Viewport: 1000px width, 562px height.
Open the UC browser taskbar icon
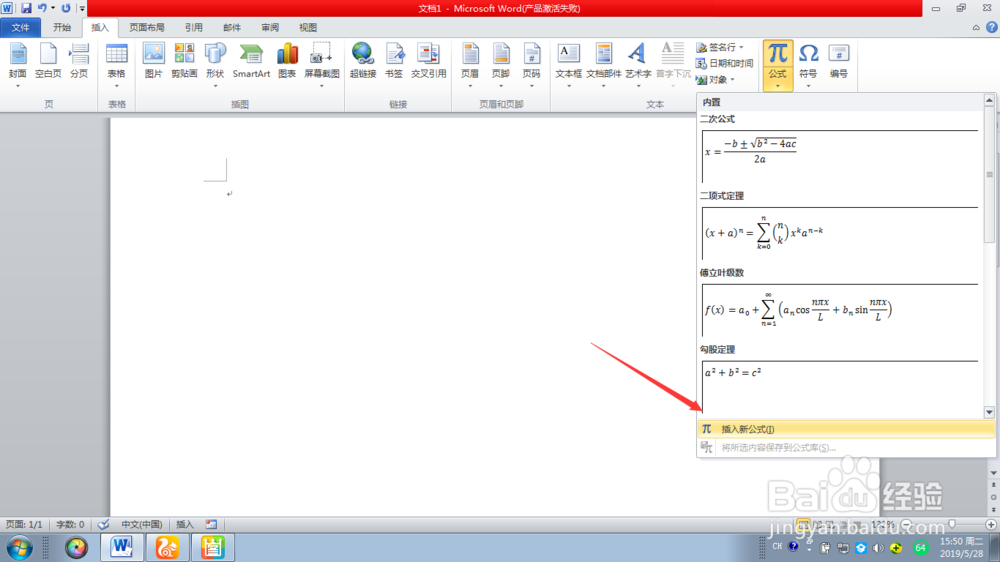point(167,547)
